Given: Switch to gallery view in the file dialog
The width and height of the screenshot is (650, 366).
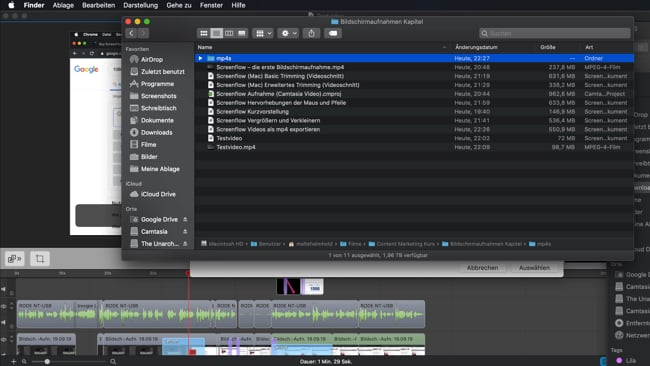Looking at the screenshot, I should (x=242, y=33).
